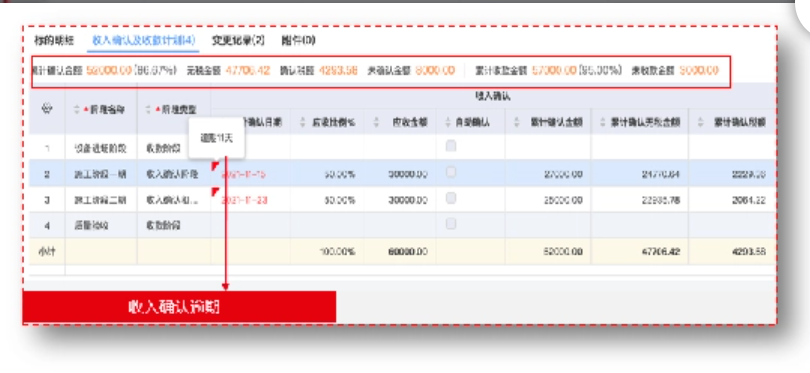Click the red overdue flag on row 3
The image size is (810, 373).
215,192
